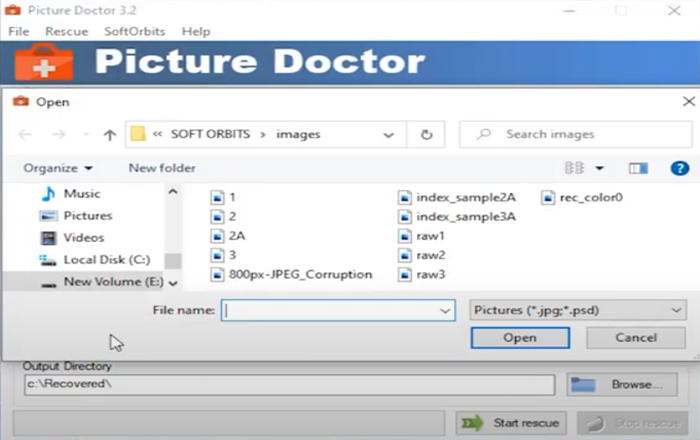Select the index_sample3A file
Viewport: 700px width, 440px height.
pyautogui.click(x=466, y=216)
